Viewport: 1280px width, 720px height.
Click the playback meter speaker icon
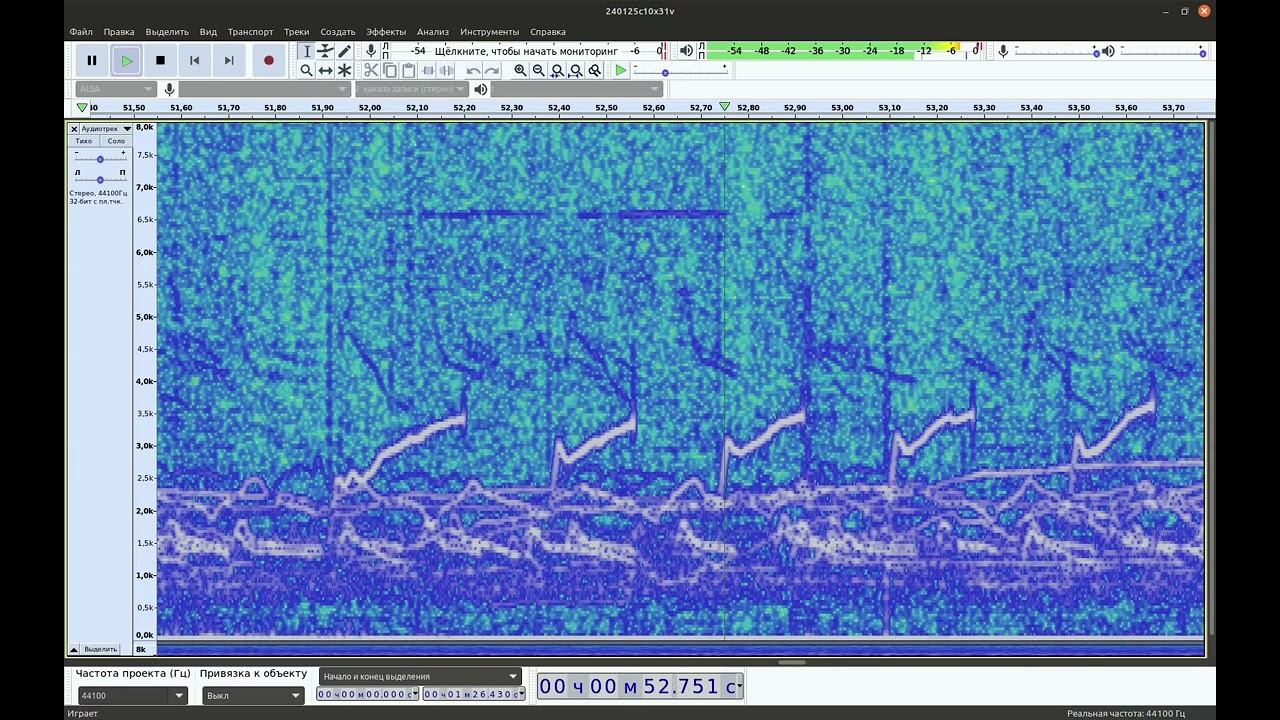pos(686,50)
